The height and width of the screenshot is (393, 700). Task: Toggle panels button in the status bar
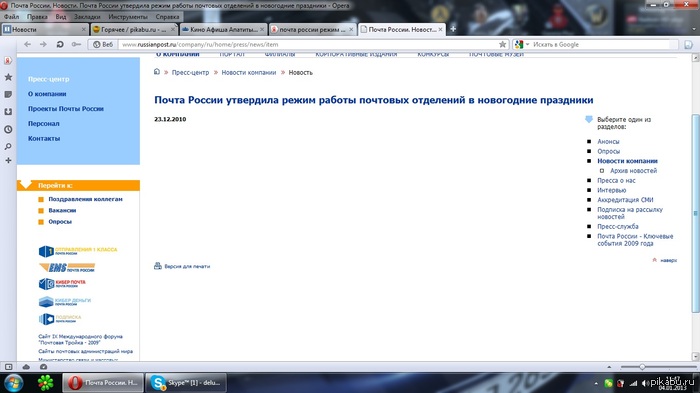8,367
